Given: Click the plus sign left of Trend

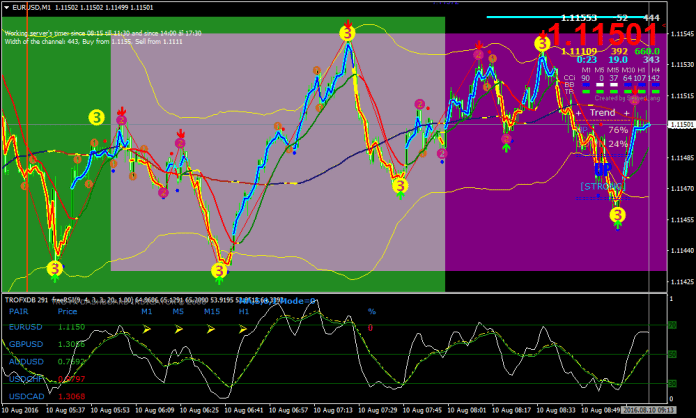Looking at the screenshot, I should [578, 113].
